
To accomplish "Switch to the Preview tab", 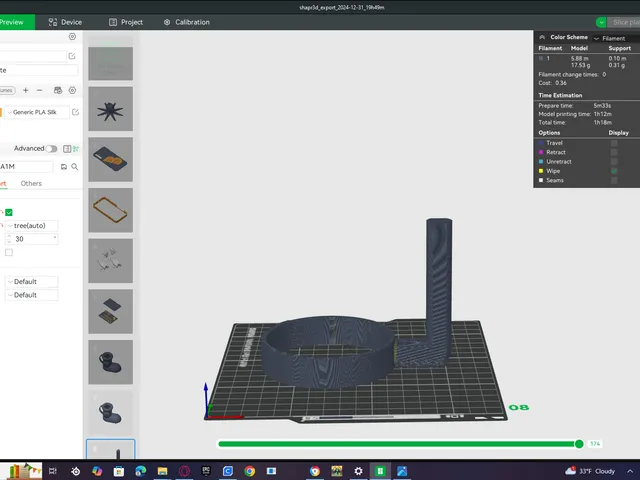I will coord(16,22).
